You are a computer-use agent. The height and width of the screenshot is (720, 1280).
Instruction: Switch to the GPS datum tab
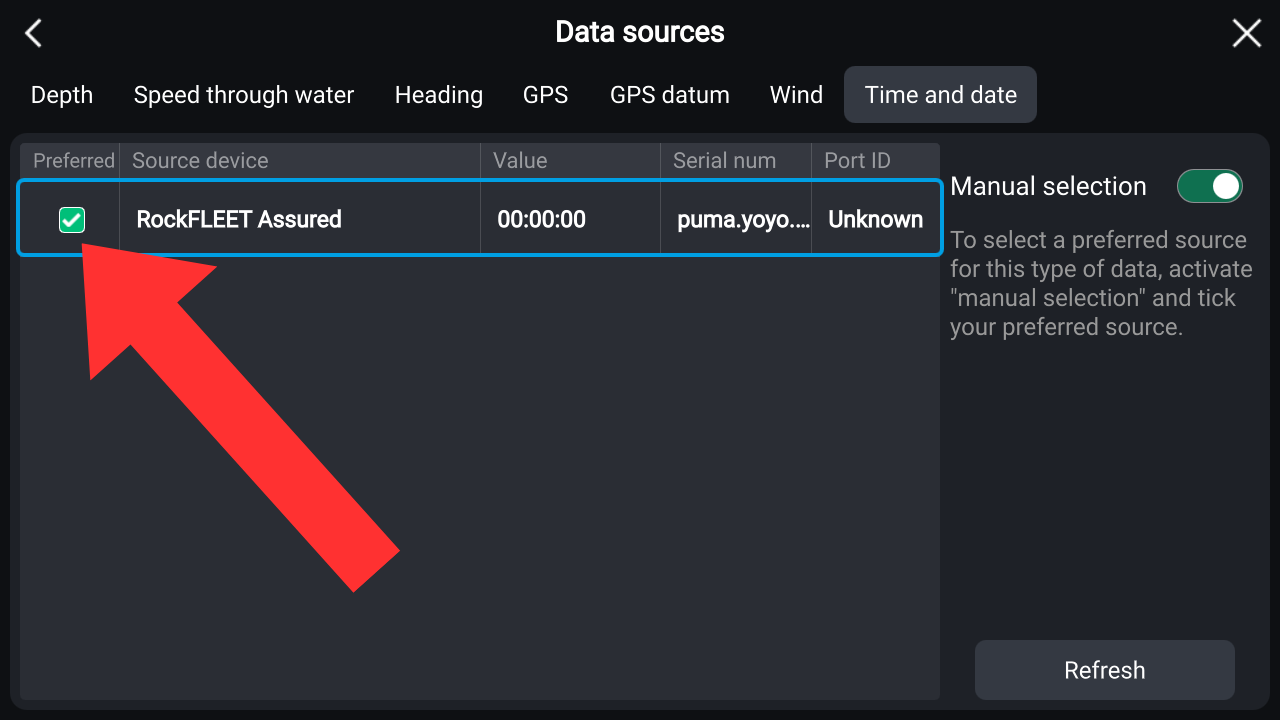point(670,95)
